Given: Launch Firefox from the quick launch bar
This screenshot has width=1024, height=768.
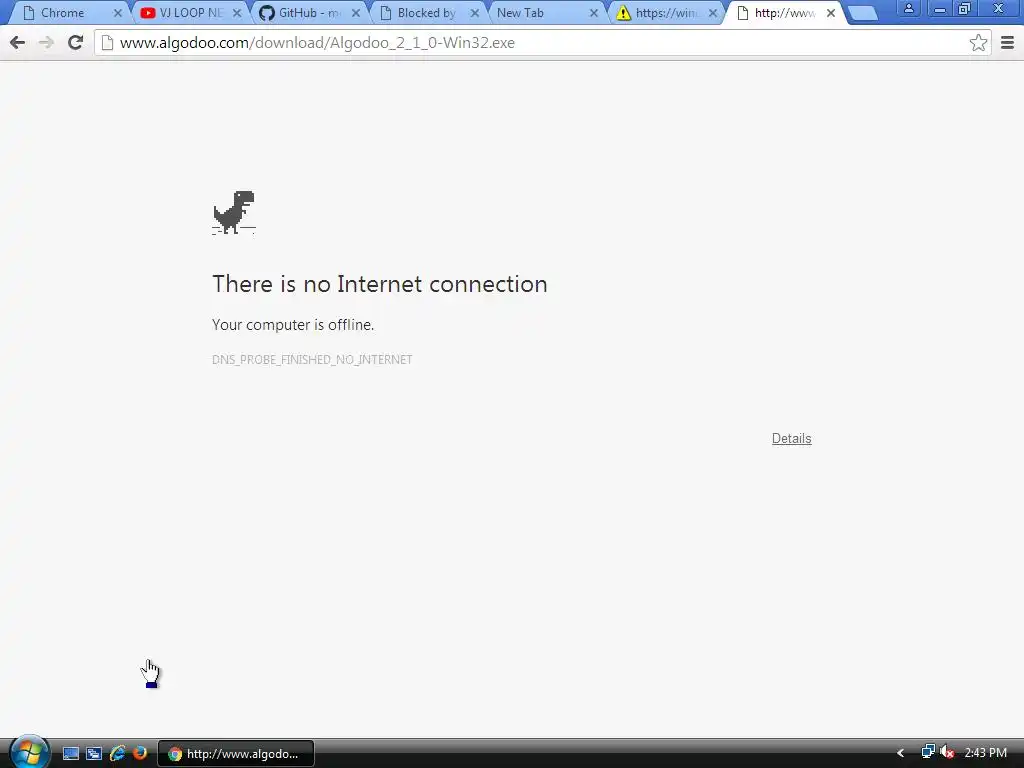Looking at the screenshot, I should pos(140,753).
